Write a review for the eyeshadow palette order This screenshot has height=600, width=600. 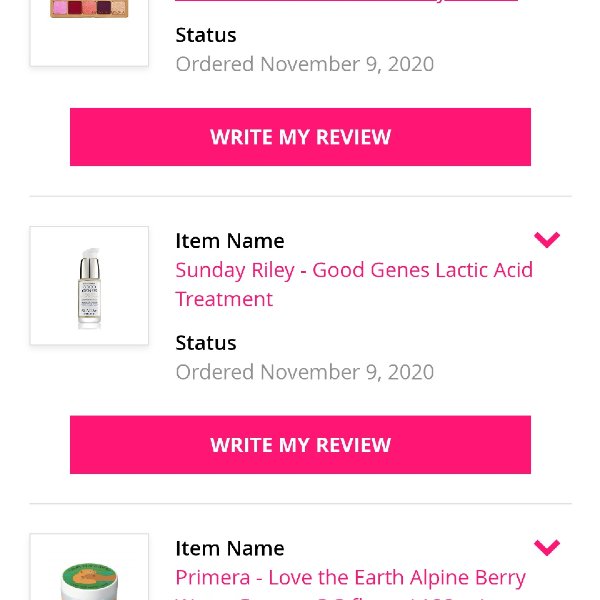point(300,137)
